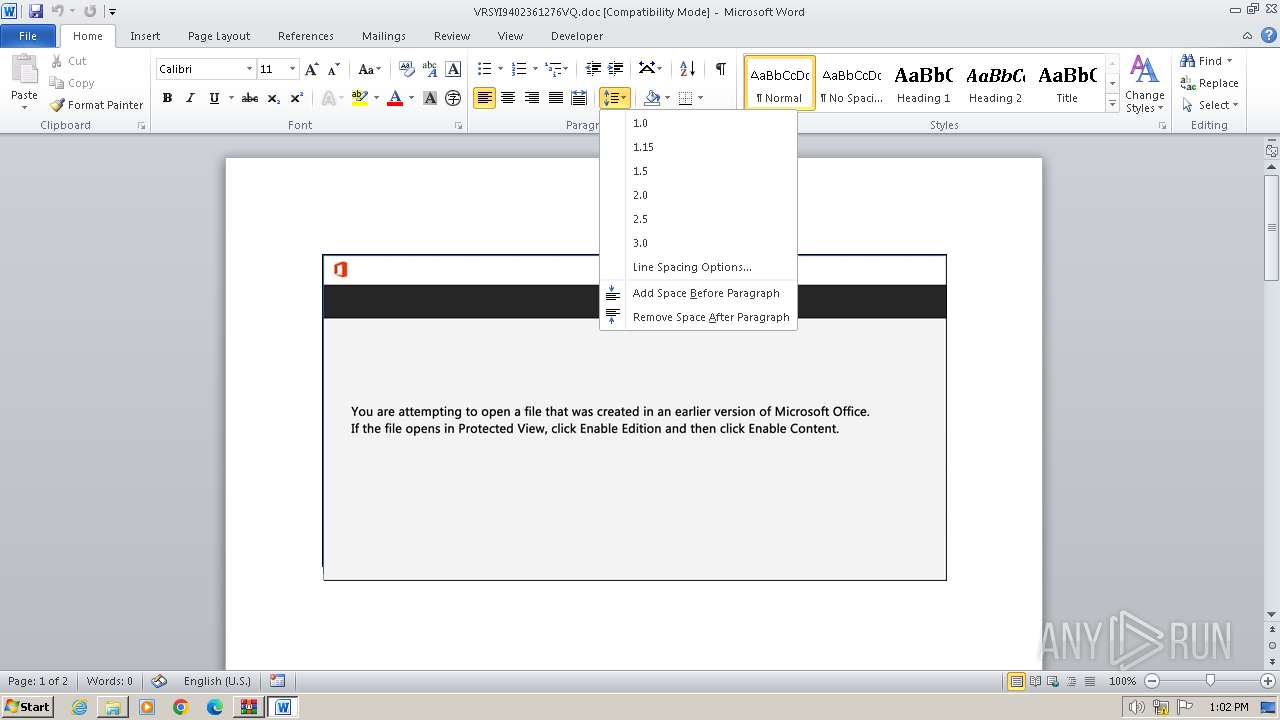Viewport: 1280px width, 720px height.
Task: Click the Align Text Right icon
Action: pos(531,98)
